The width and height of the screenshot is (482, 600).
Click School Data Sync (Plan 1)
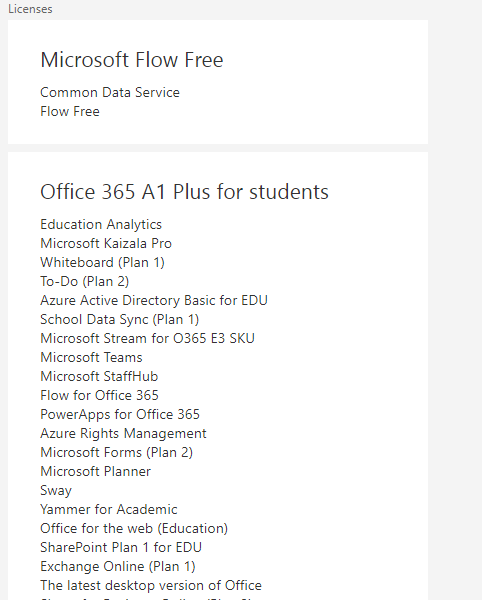(x=120, y=320)
